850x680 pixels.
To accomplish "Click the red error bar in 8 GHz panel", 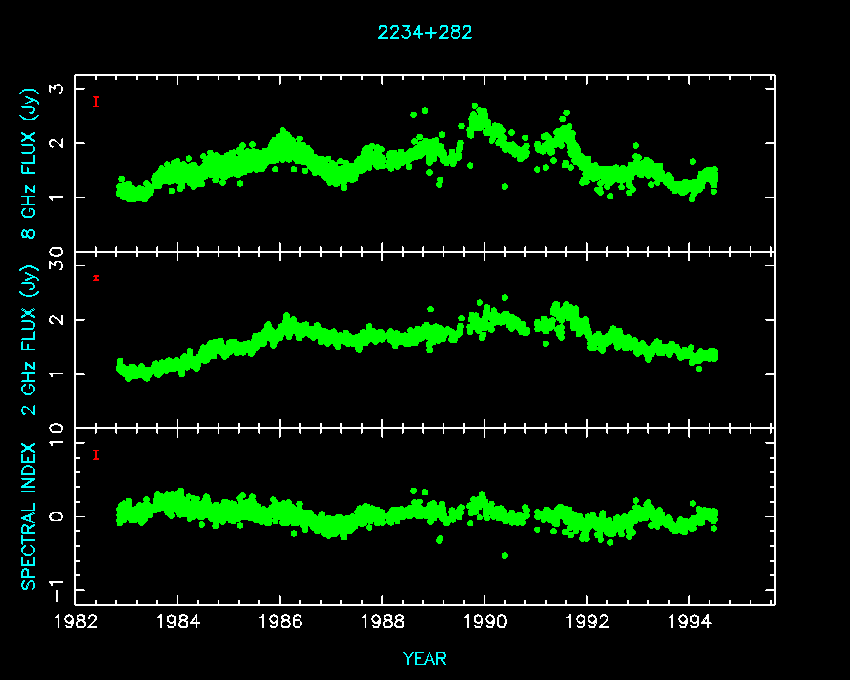I will pos(96,101).
